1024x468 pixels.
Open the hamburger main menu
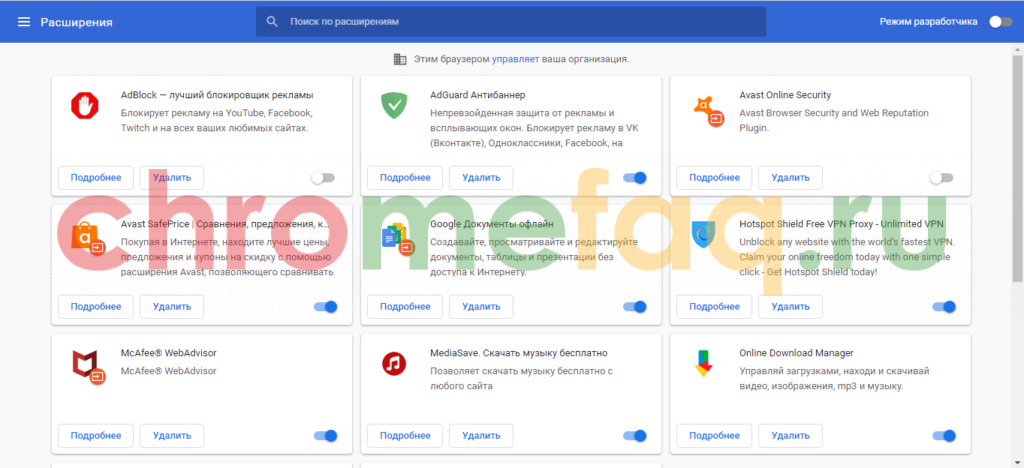pyautogui.click(x=24, y=21)
